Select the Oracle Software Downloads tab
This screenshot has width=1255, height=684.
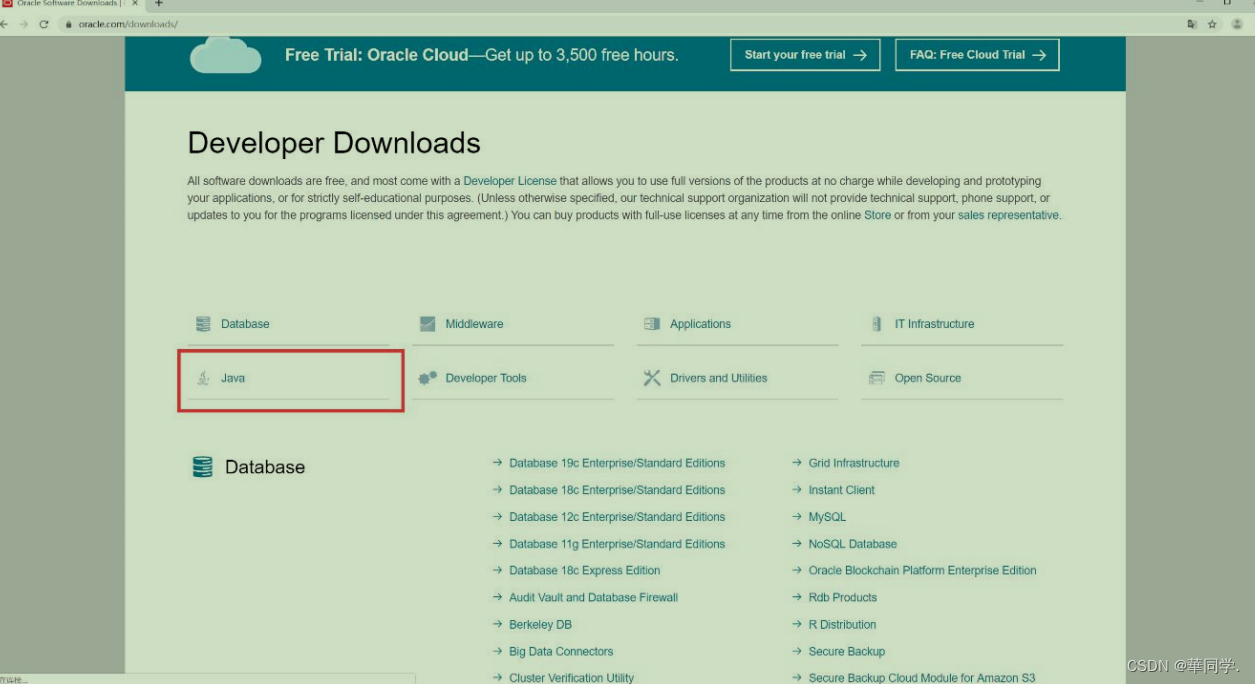pyautogui.click(x=71, y=4)
